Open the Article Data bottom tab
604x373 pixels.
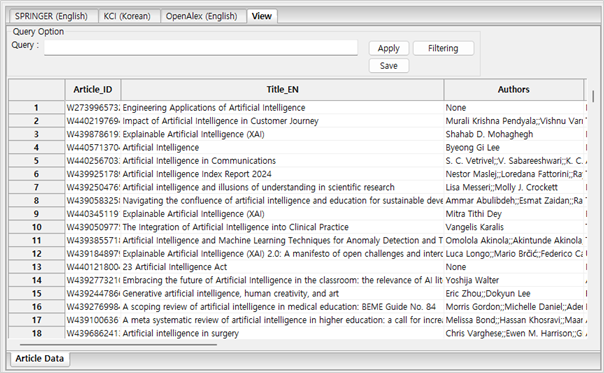click(x=39, y=358)
